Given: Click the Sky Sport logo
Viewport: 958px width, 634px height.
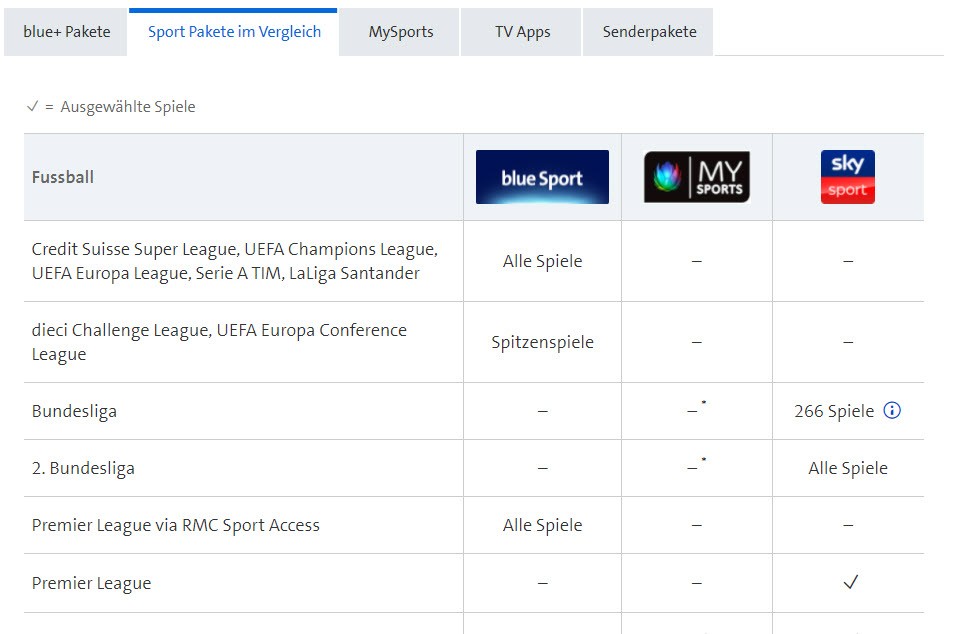Looking at the screenshot, I should pos(847,177).
